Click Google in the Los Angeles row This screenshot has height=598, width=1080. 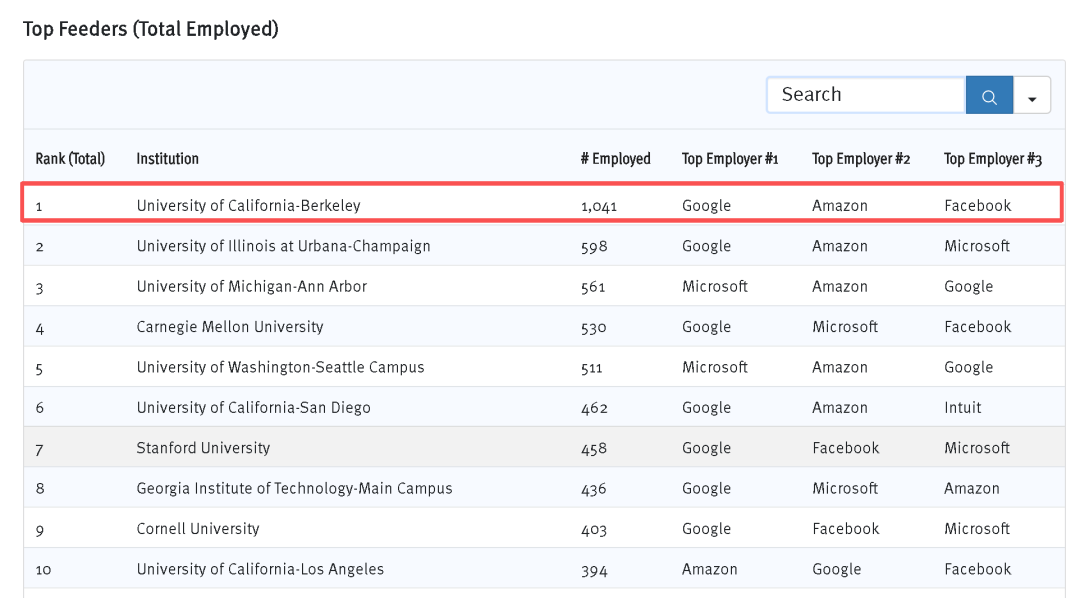(836, 569)
